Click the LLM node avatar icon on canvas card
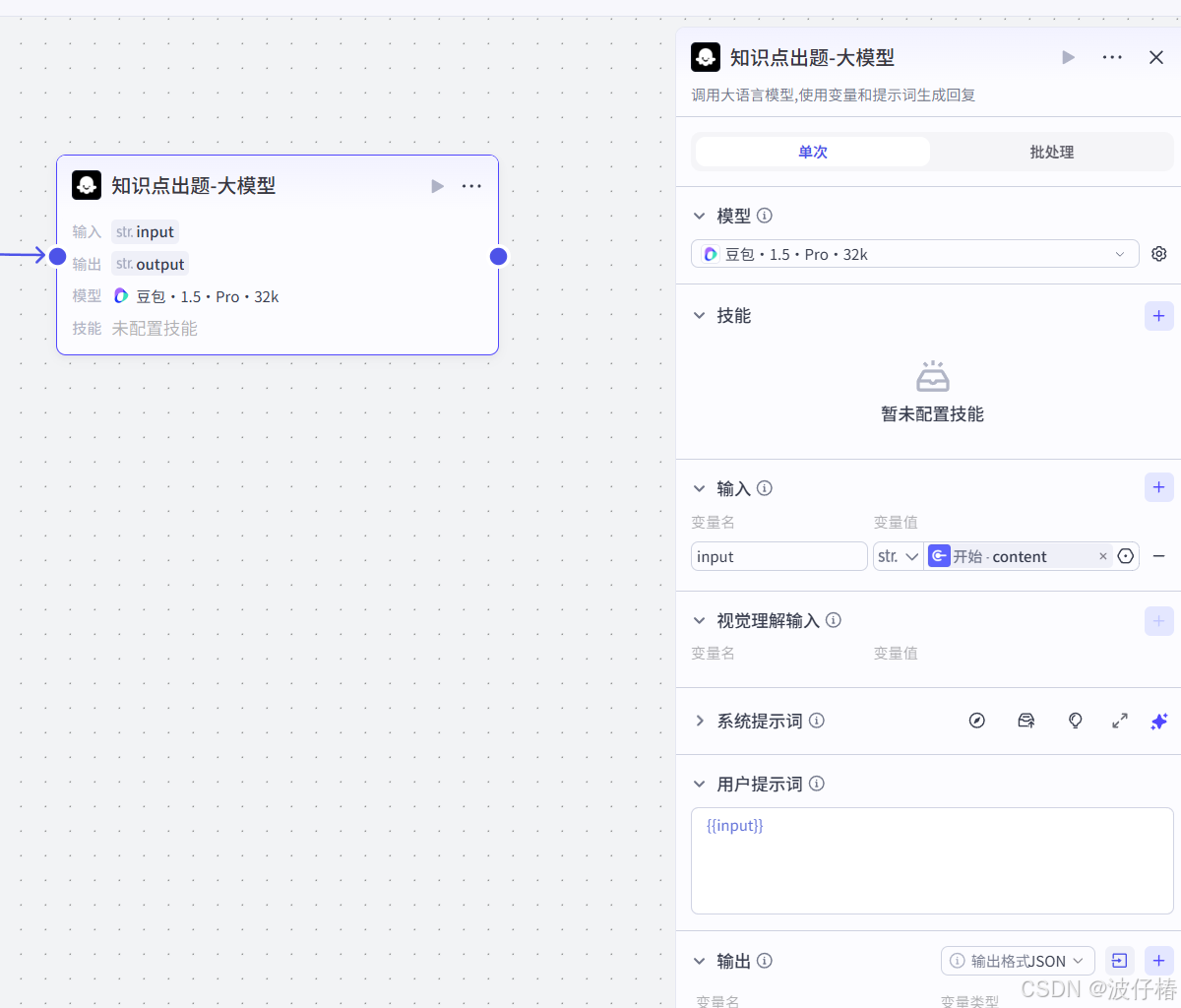 coord(87,185)
